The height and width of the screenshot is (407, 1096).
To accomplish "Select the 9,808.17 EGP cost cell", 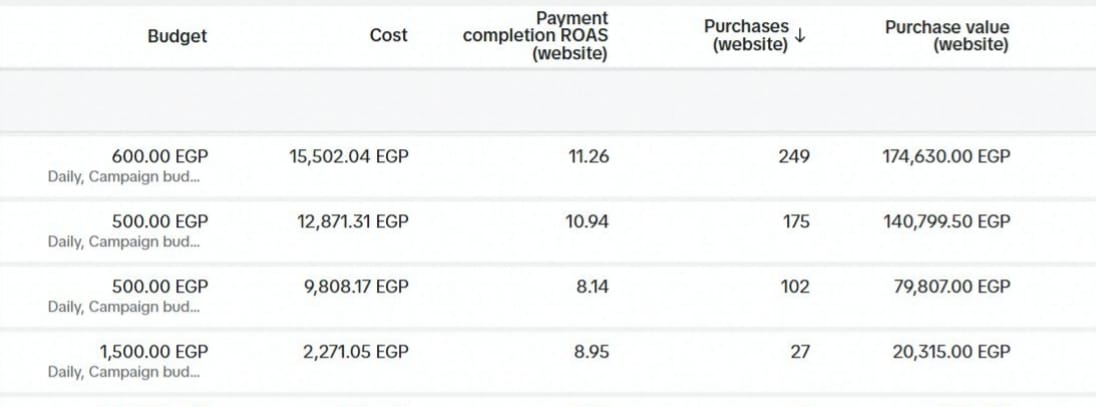I will (x=356, y=286).
